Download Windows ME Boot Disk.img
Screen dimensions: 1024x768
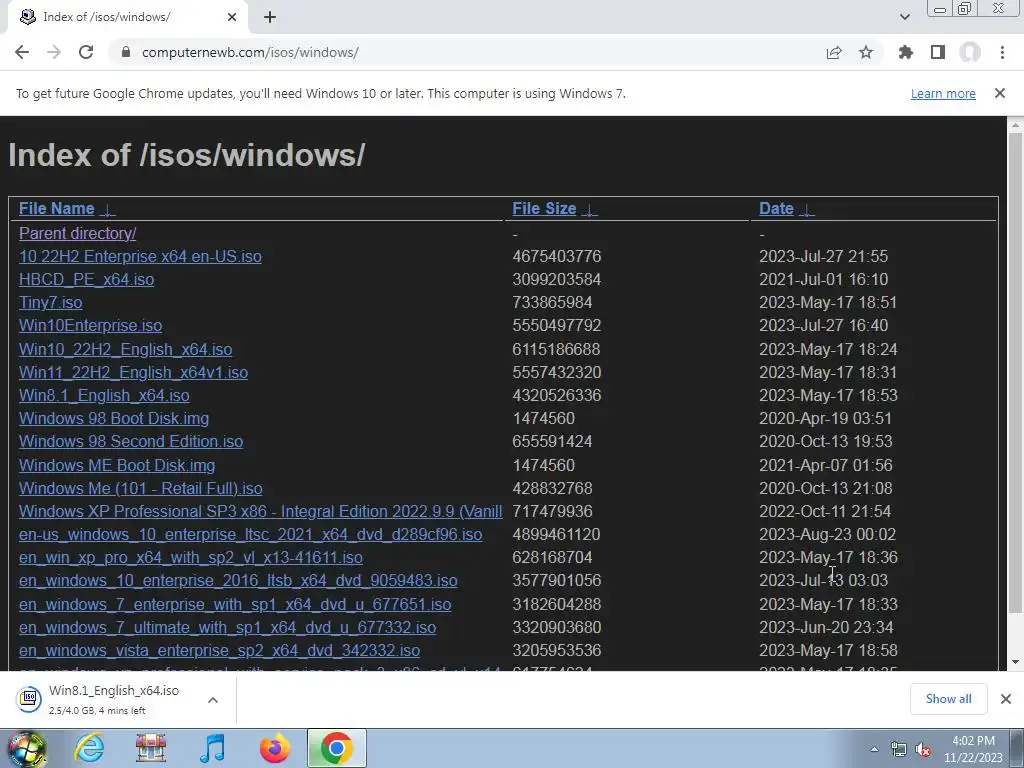117,465
